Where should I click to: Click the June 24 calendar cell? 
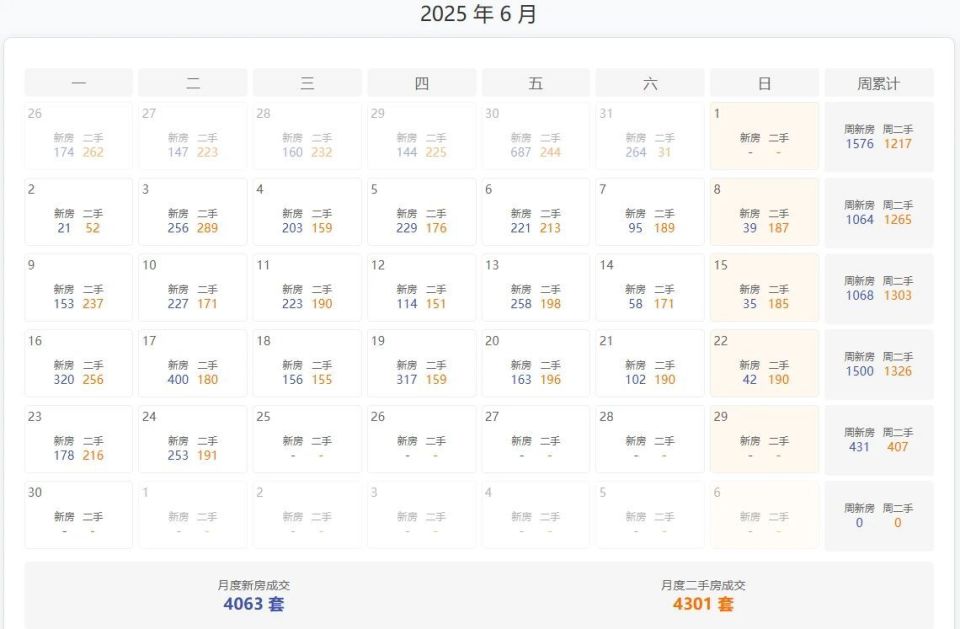[x=193, y=439]
